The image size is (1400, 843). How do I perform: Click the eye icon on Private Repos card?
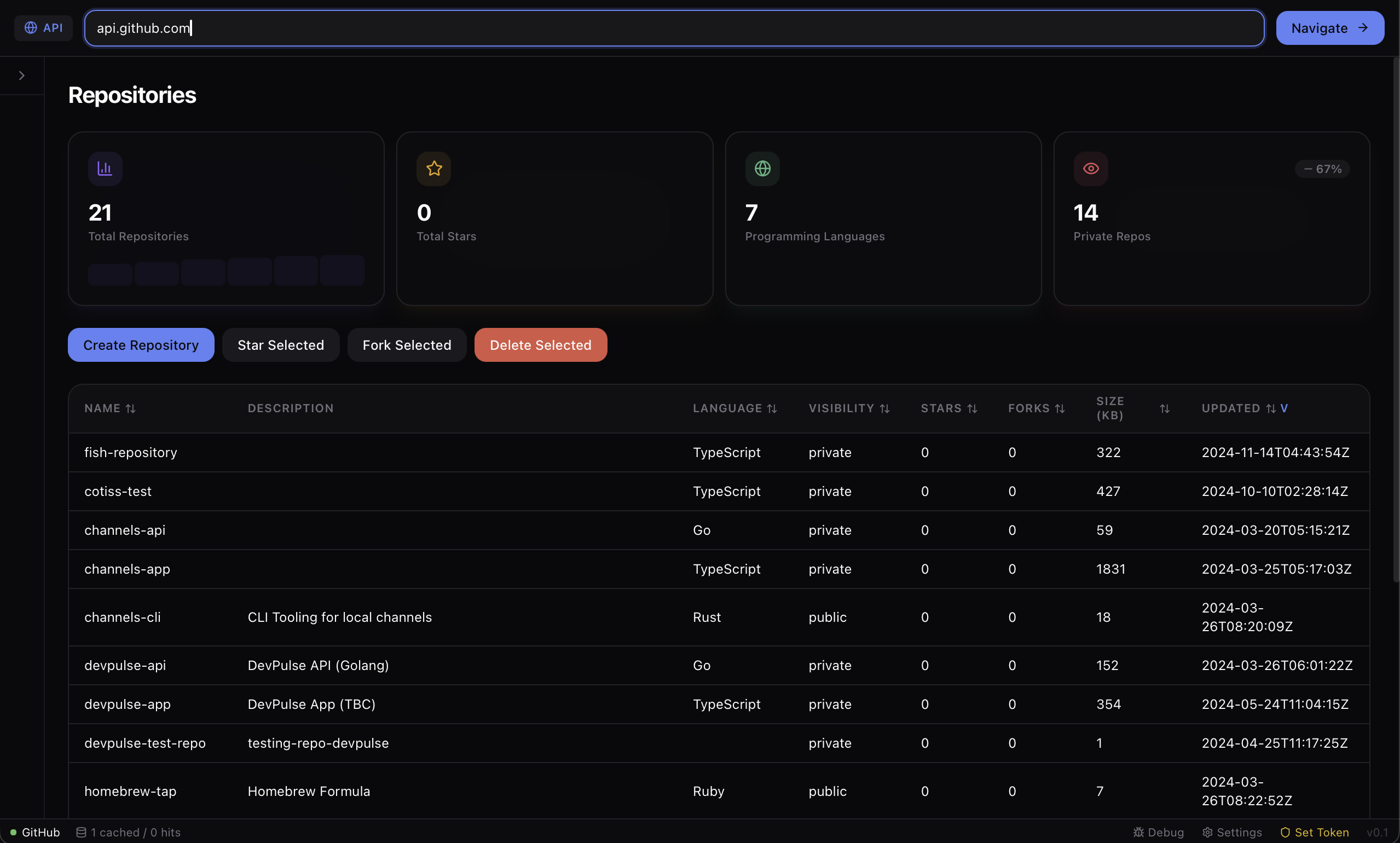[x=1090, y=169]
